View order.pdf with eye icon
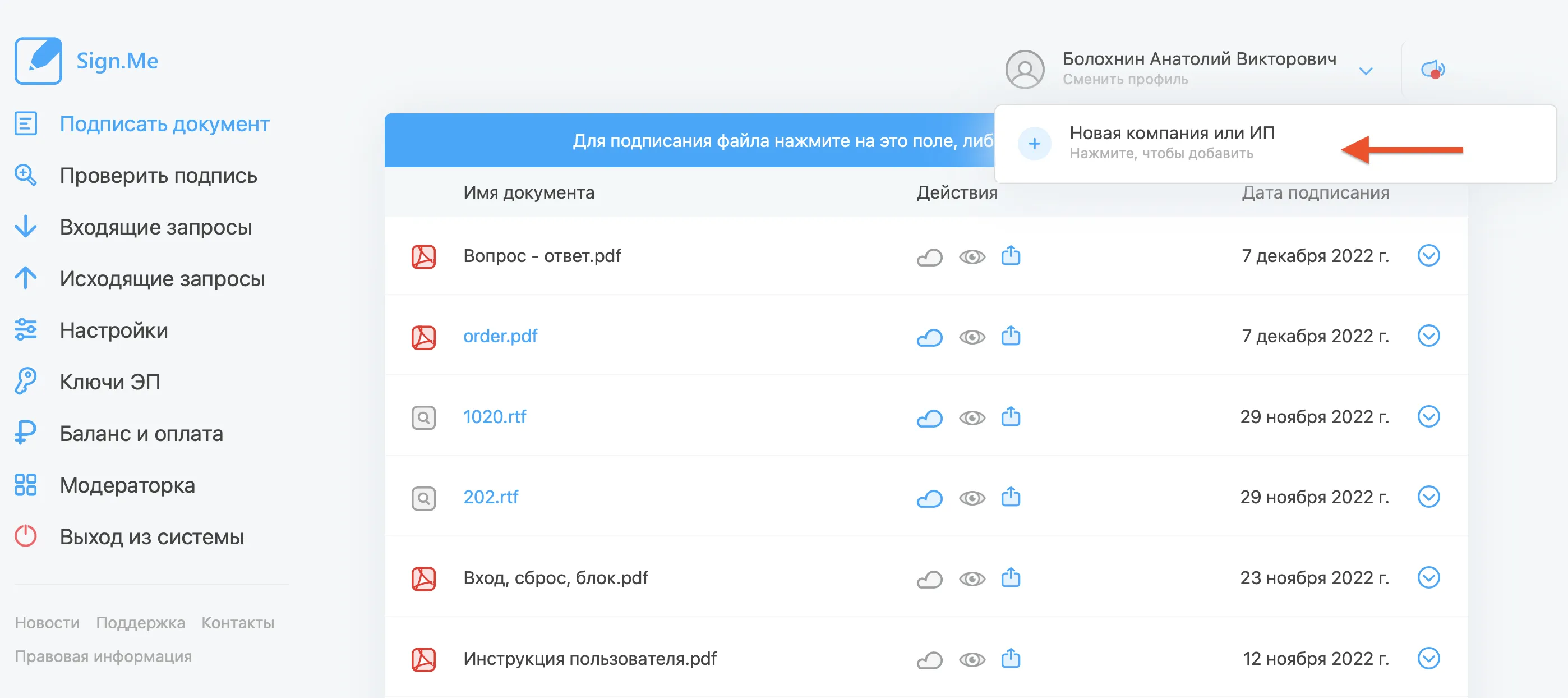 [x=972, y=337]
